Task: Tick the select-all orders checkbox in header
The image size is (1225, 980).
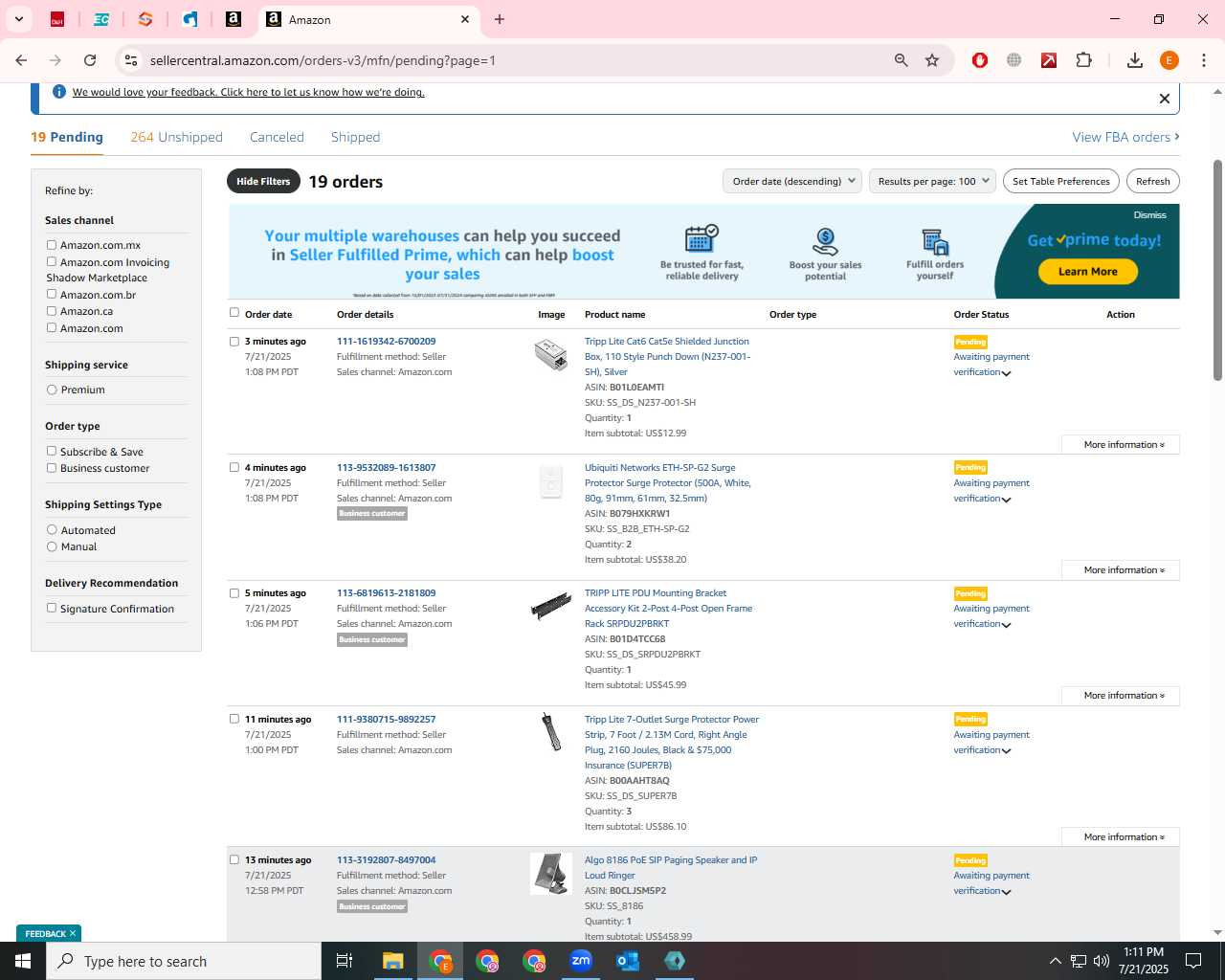Action: pyautogui.click(x=234, y=312)
